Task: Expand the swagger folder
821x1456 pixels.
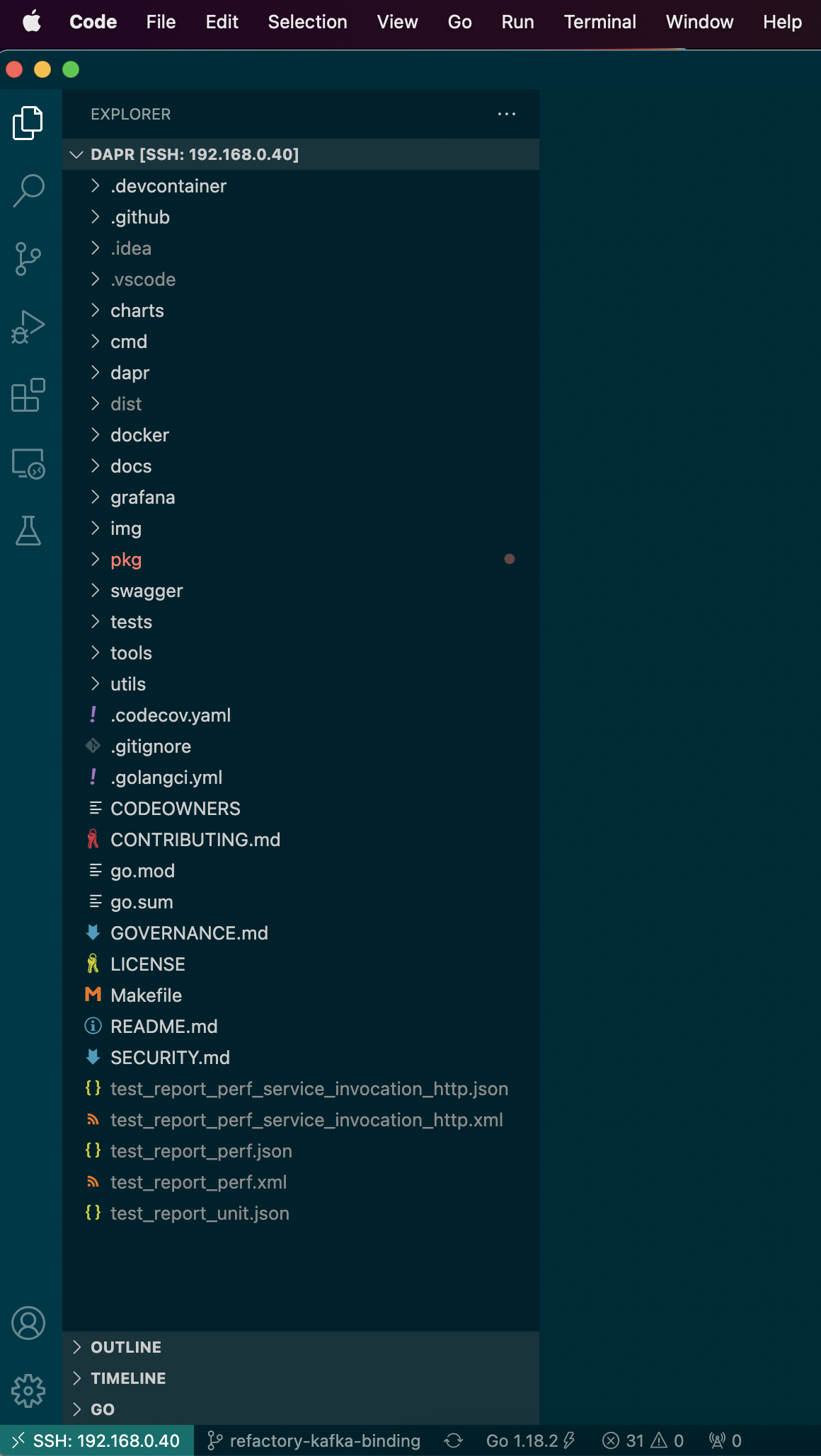Action: [x=301, y=591]
